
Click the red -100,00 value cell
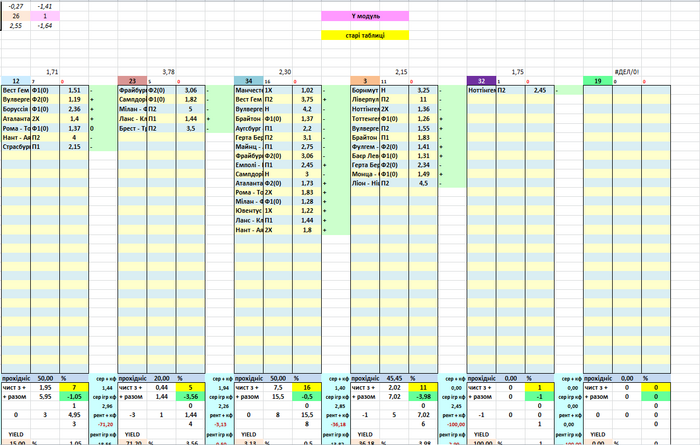click(453, 424)
